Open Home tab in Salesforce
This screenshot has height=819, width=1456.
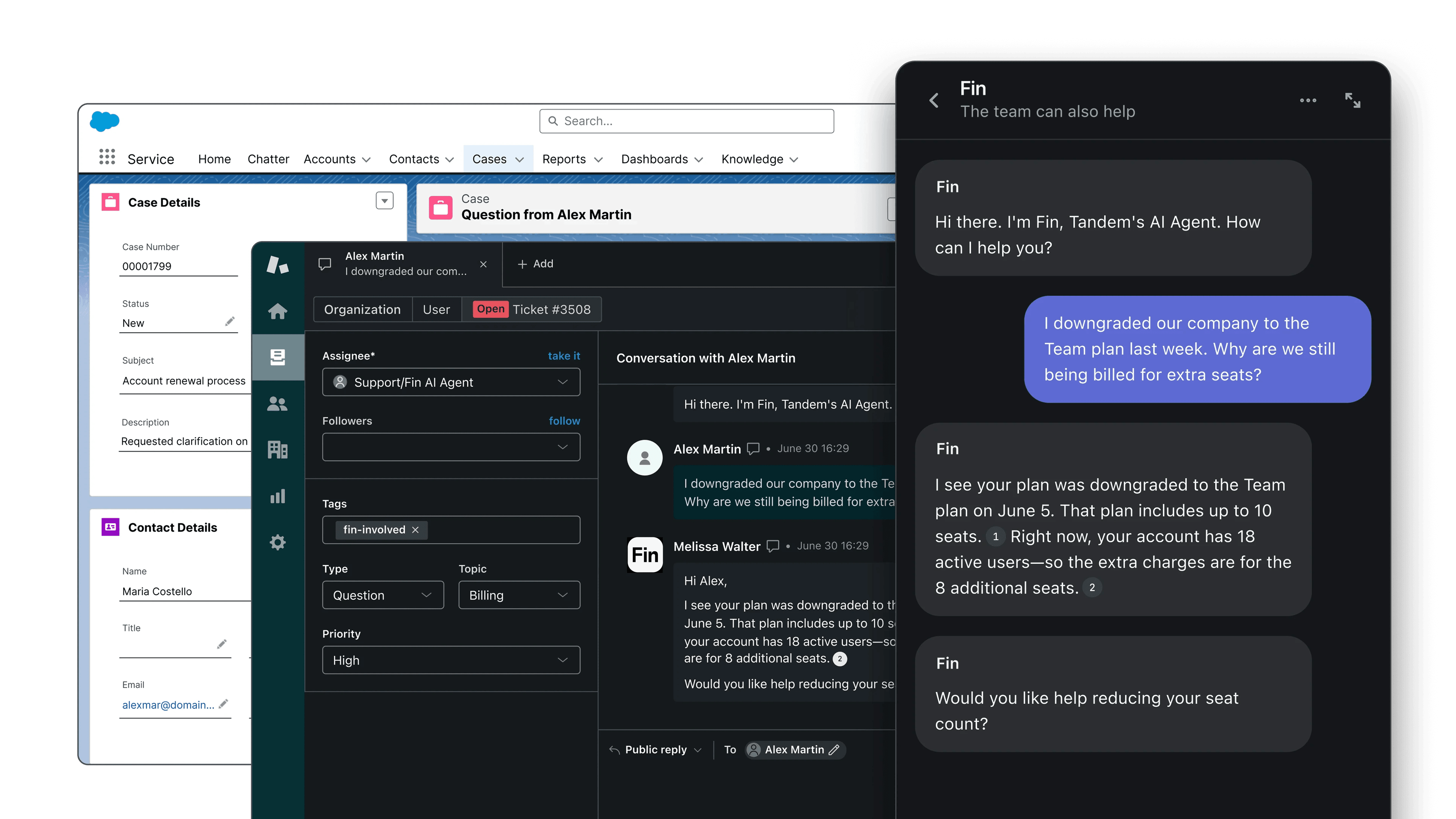coord(214,159)
